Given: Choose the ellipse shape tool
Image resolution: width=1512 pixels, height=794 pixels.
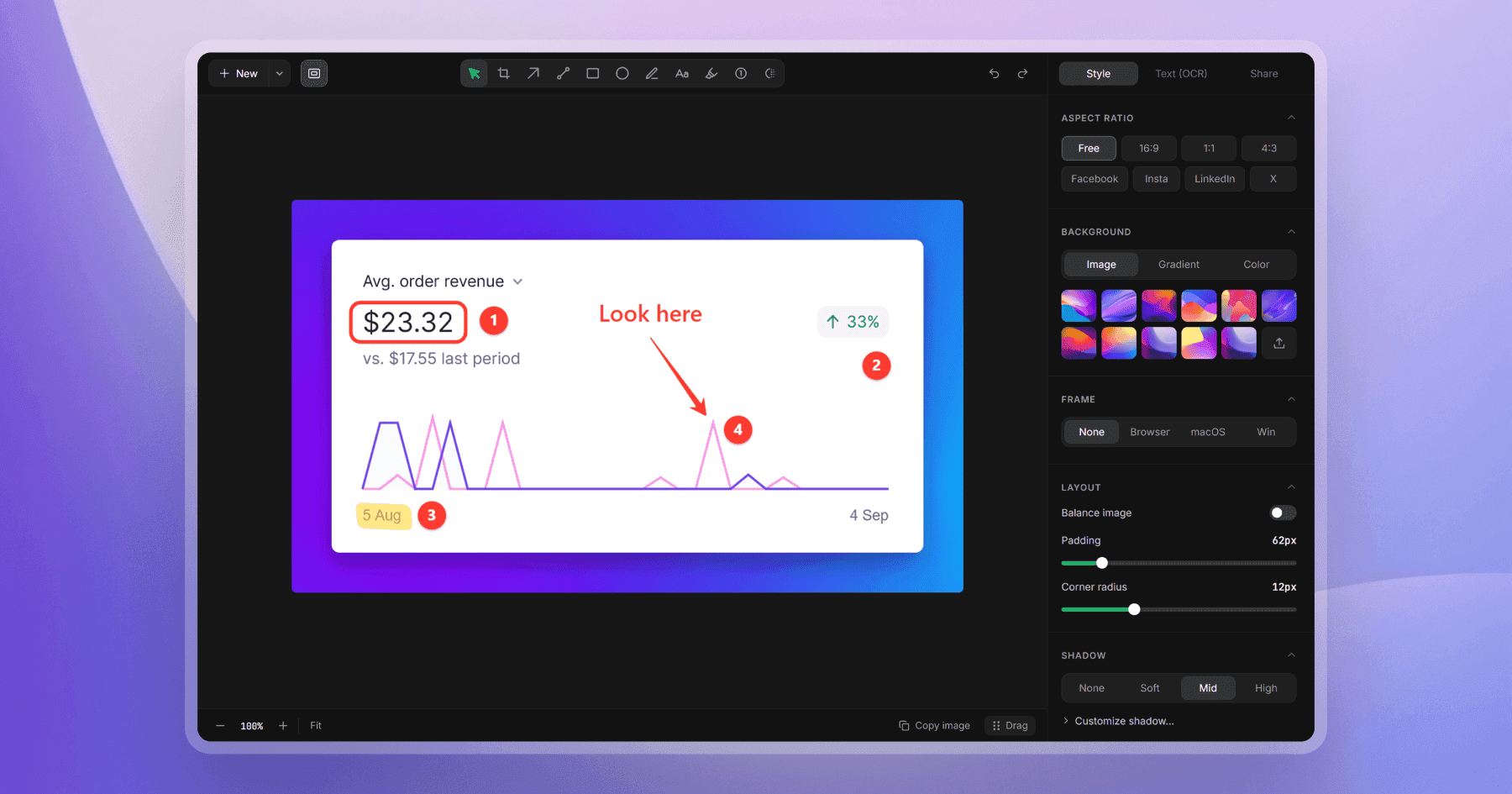Looking at the screenshot, I should pos(622,74).
